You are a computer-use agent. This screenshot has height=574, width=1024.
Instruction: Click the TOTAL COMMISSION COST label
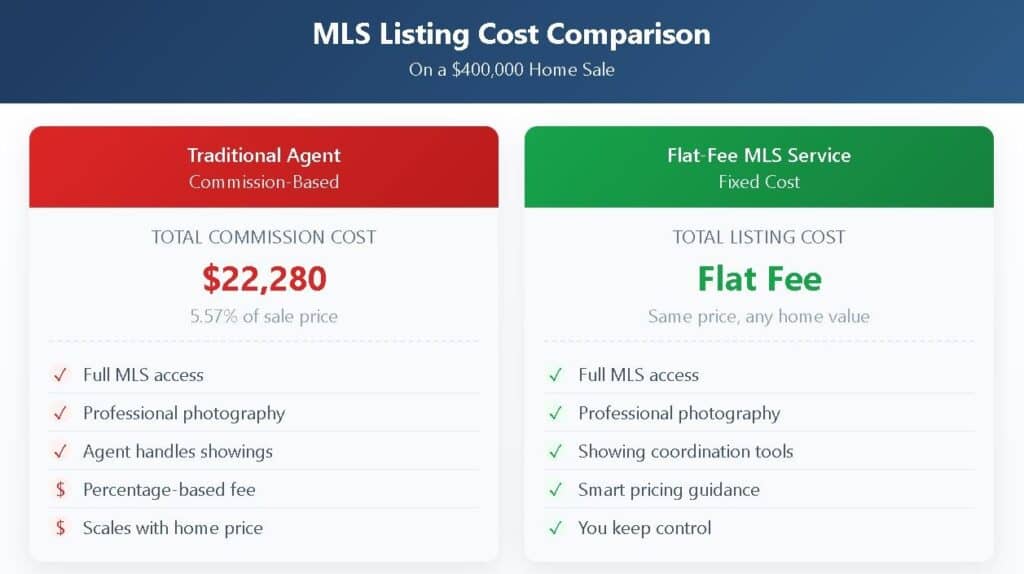[264, 237]
